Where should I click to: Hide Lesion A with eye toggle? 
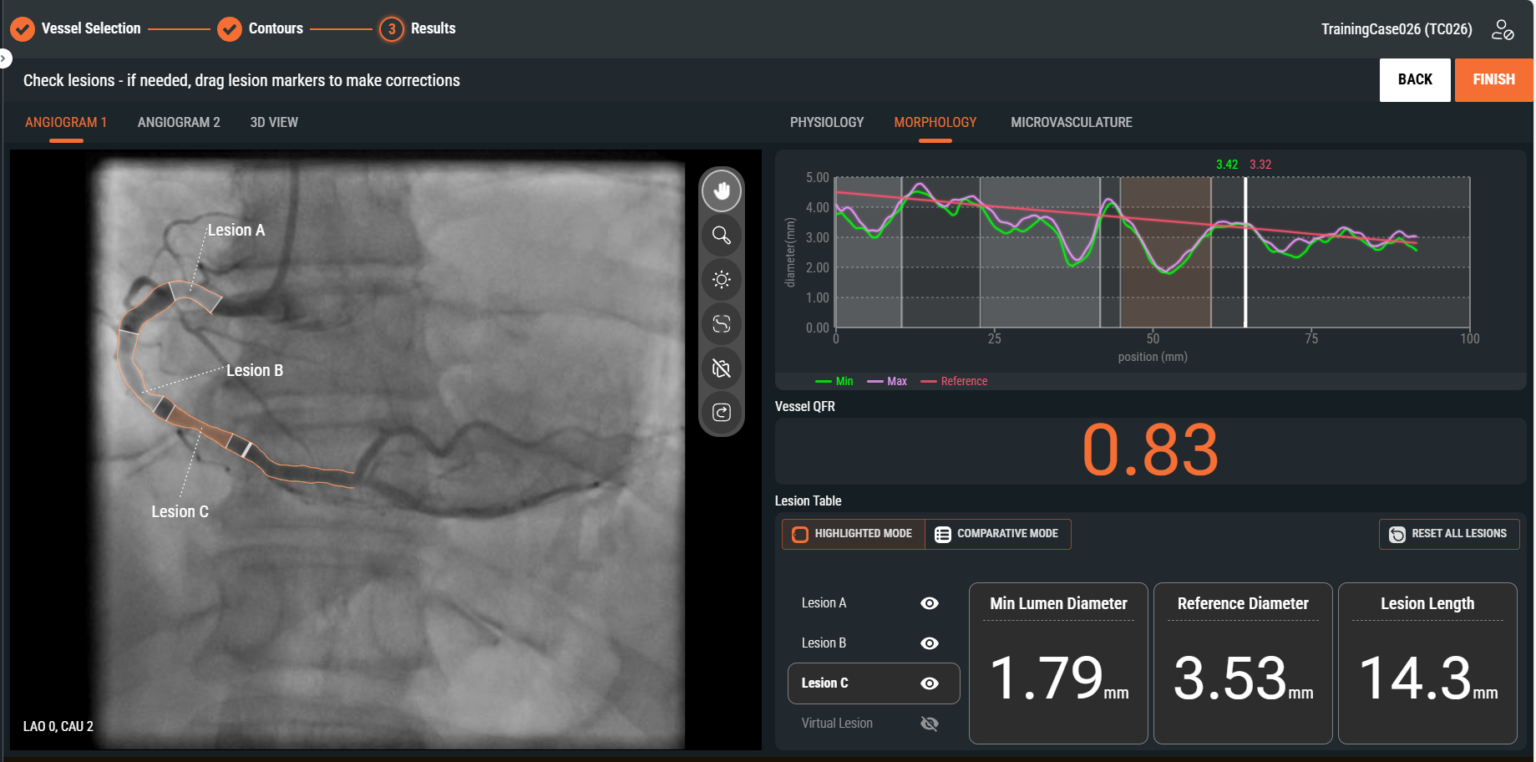[x=929, y=603]
